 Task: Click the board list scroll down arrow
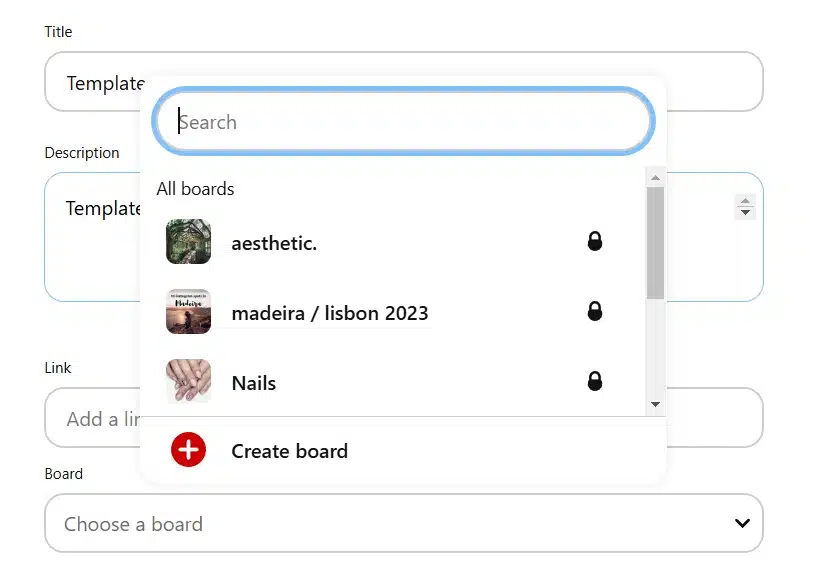[656, 404]
